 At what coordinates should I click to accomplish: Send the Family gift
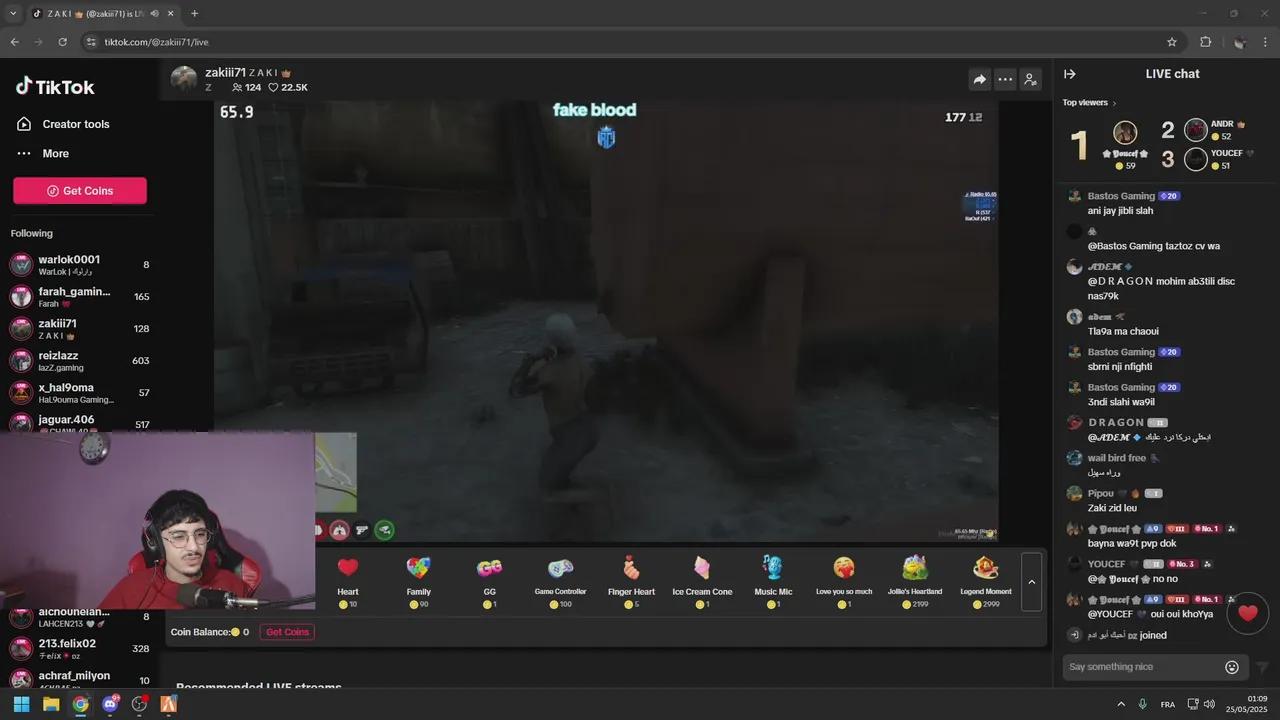click(x=418, y=581)
